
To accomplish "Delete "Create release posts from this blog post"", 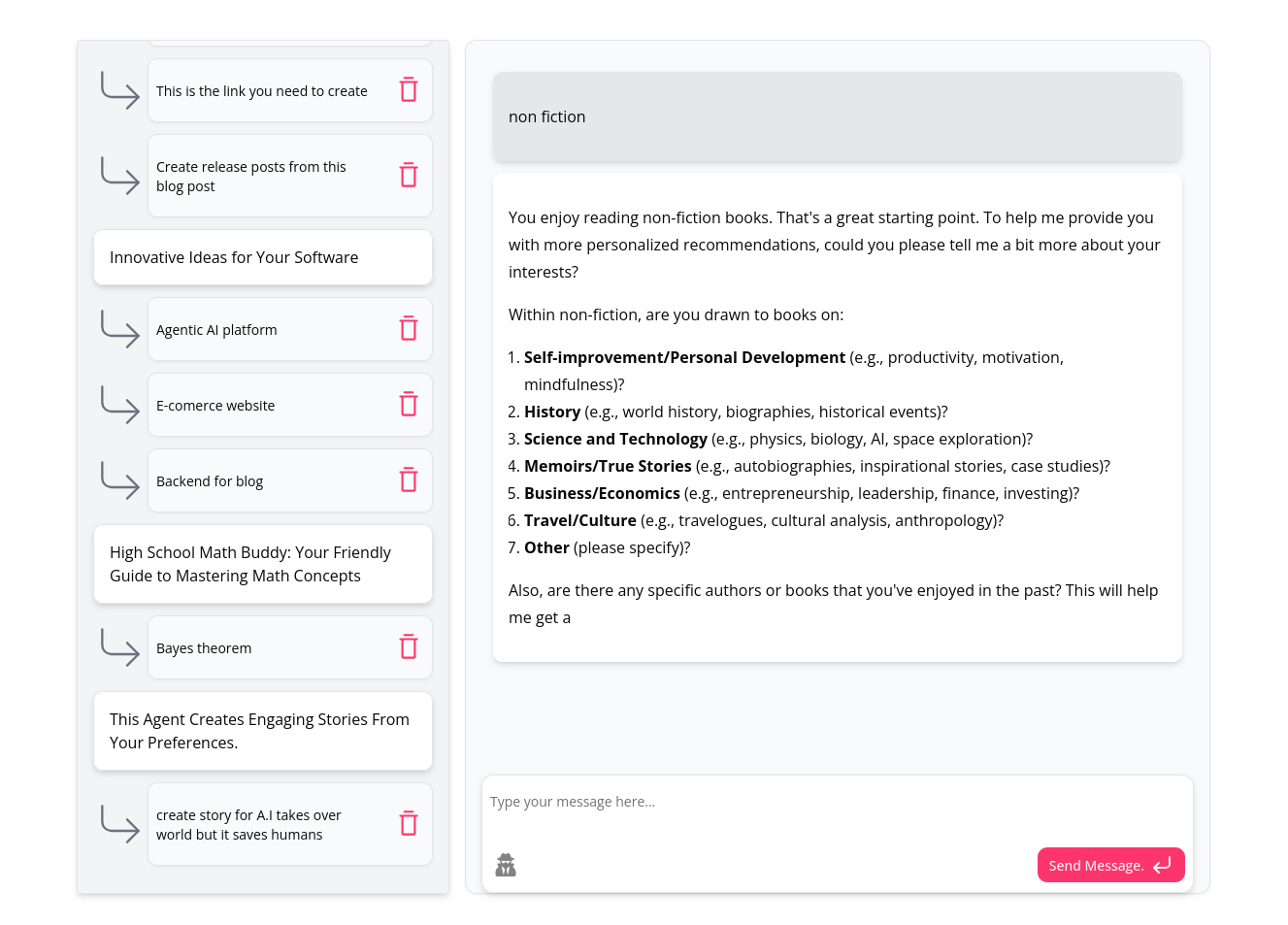I will [409, 175].
